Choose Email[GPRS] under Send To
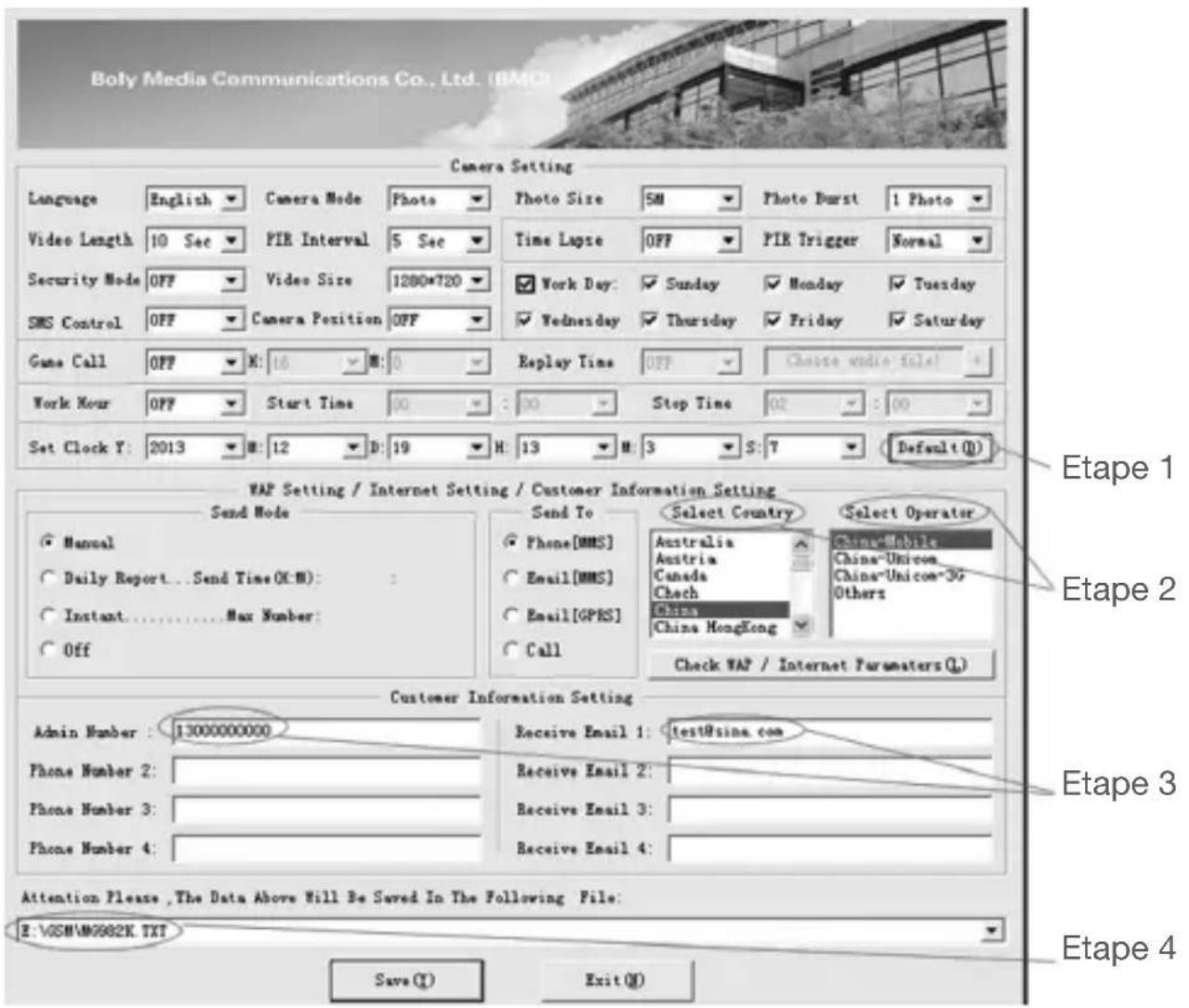 [x=510, y=615]
